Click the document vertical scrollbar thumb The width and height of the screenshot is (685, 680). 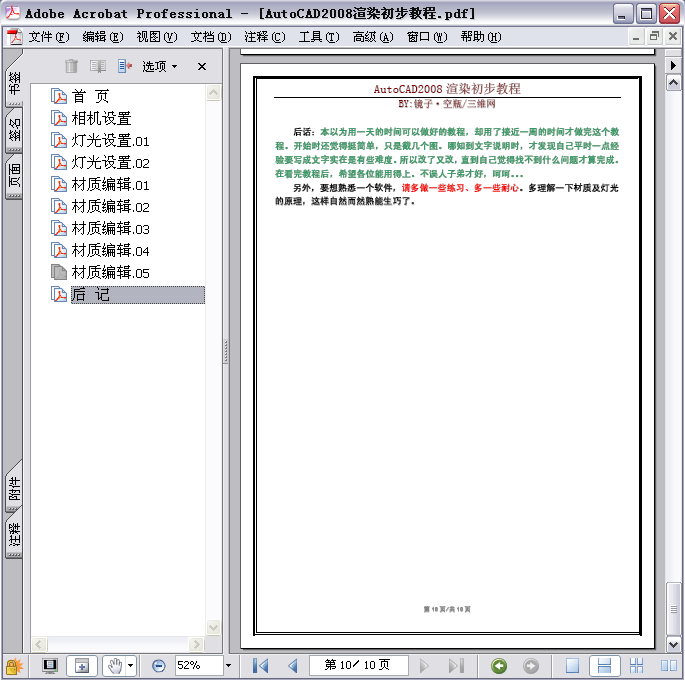tap(674, 609)
